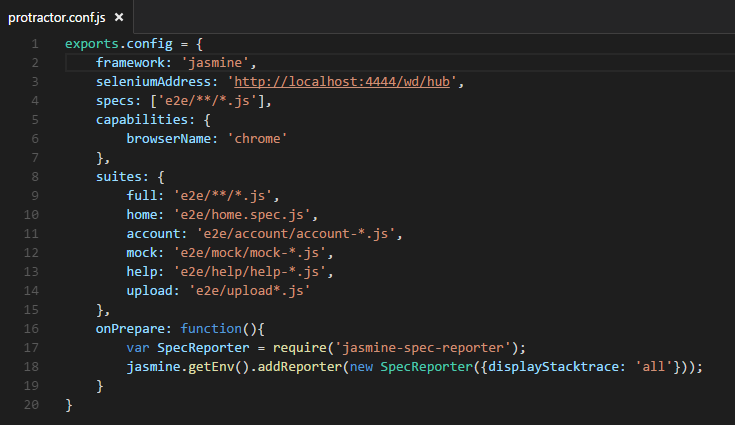Open the http://localhost:4444/wd/hub link
Viewport: 735px width, 425px height.
point(342,82)
